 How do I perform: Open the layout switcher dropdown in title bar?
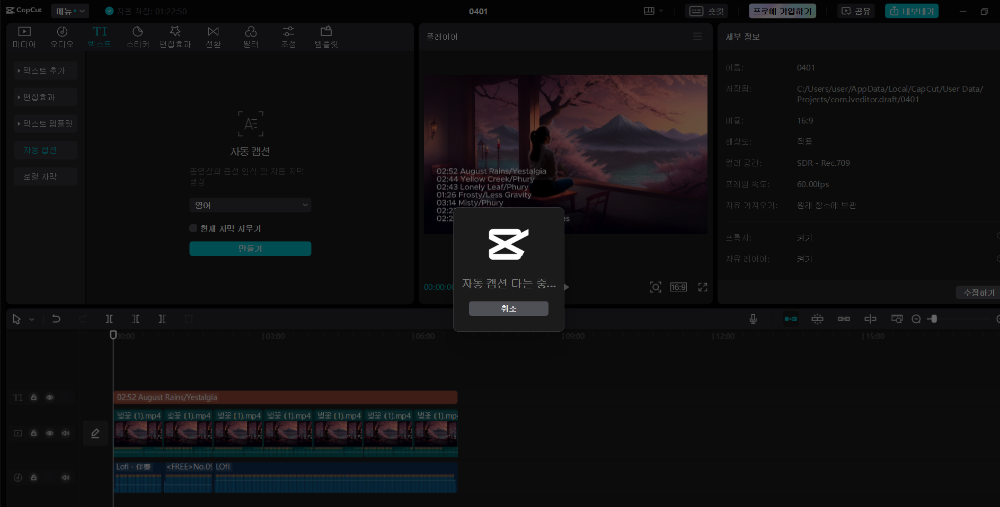[x=653, y=11]
